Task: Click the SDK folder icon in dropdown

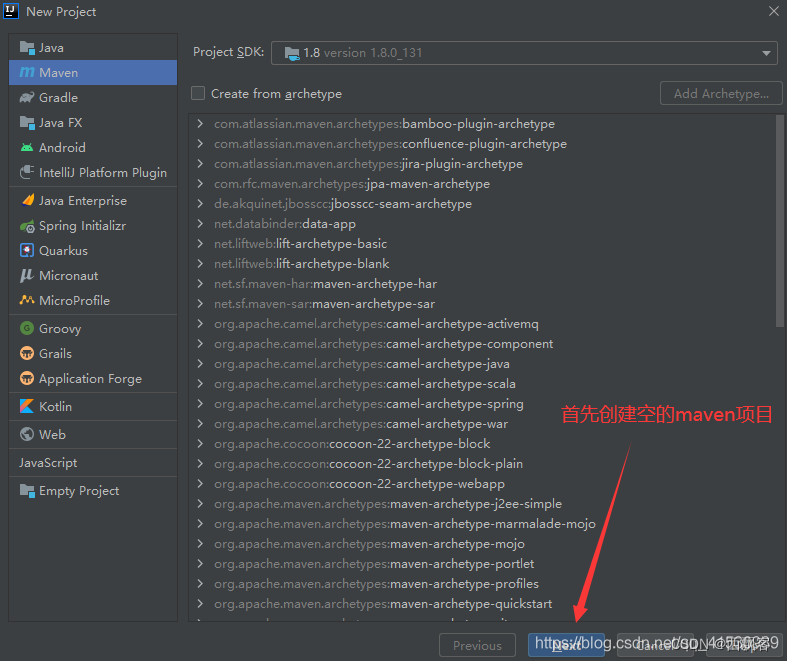Action: pos(292,53)
